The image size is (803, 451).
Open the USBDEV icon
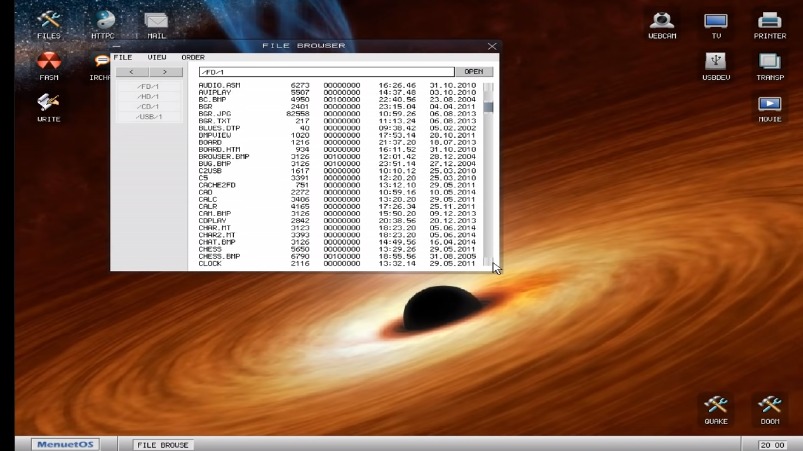pos(715,63)
